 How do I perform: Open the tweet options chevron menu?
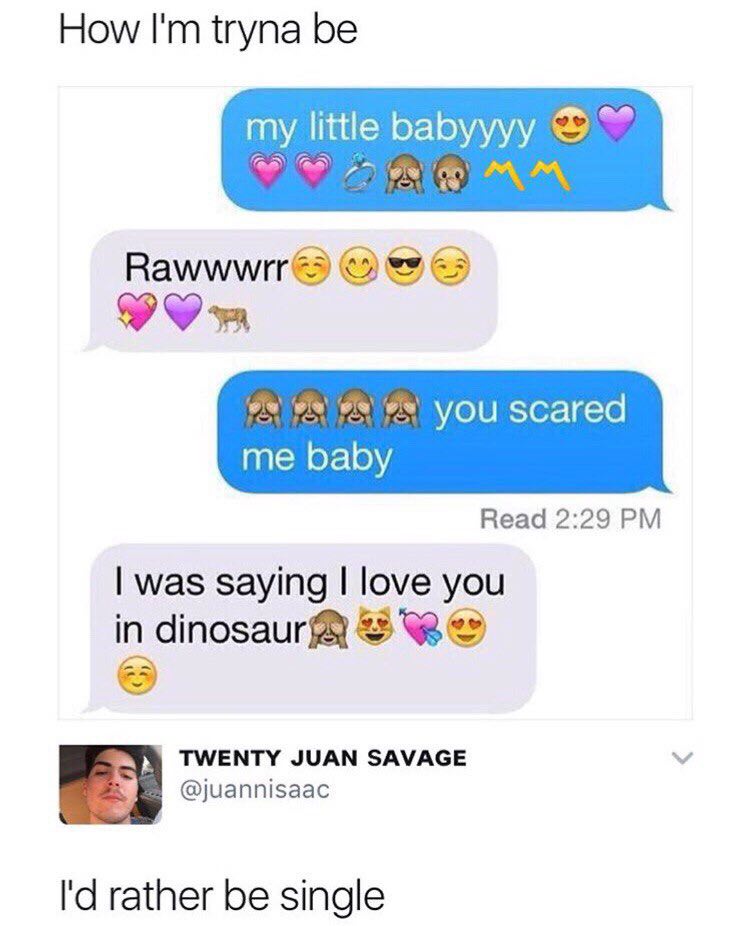[x=682, y=758]
